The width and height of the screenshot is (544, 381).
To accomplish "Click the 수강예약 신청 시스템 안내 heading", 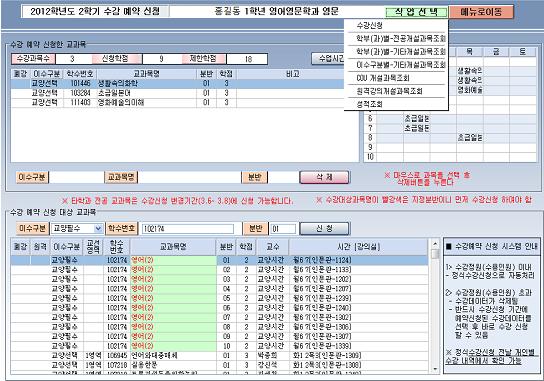I will click(x=492, y=246).
